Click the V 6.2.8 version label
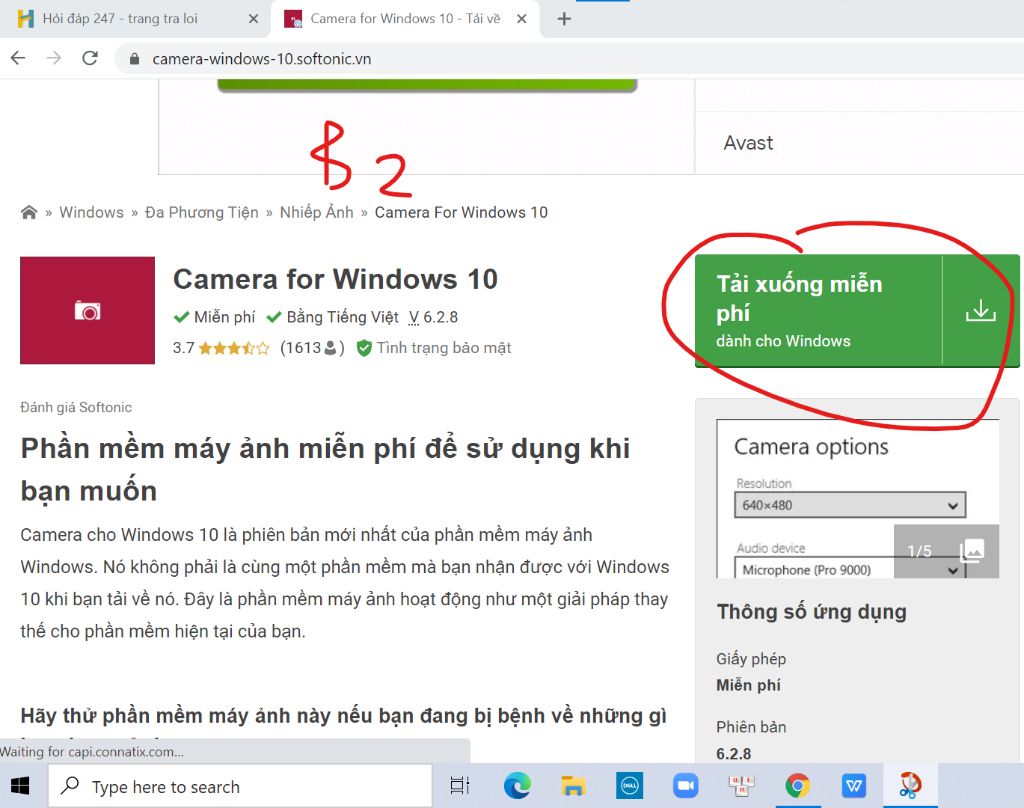Image resolution: width=1024 pixels, height=808 pixels. [x=434, y=317]
